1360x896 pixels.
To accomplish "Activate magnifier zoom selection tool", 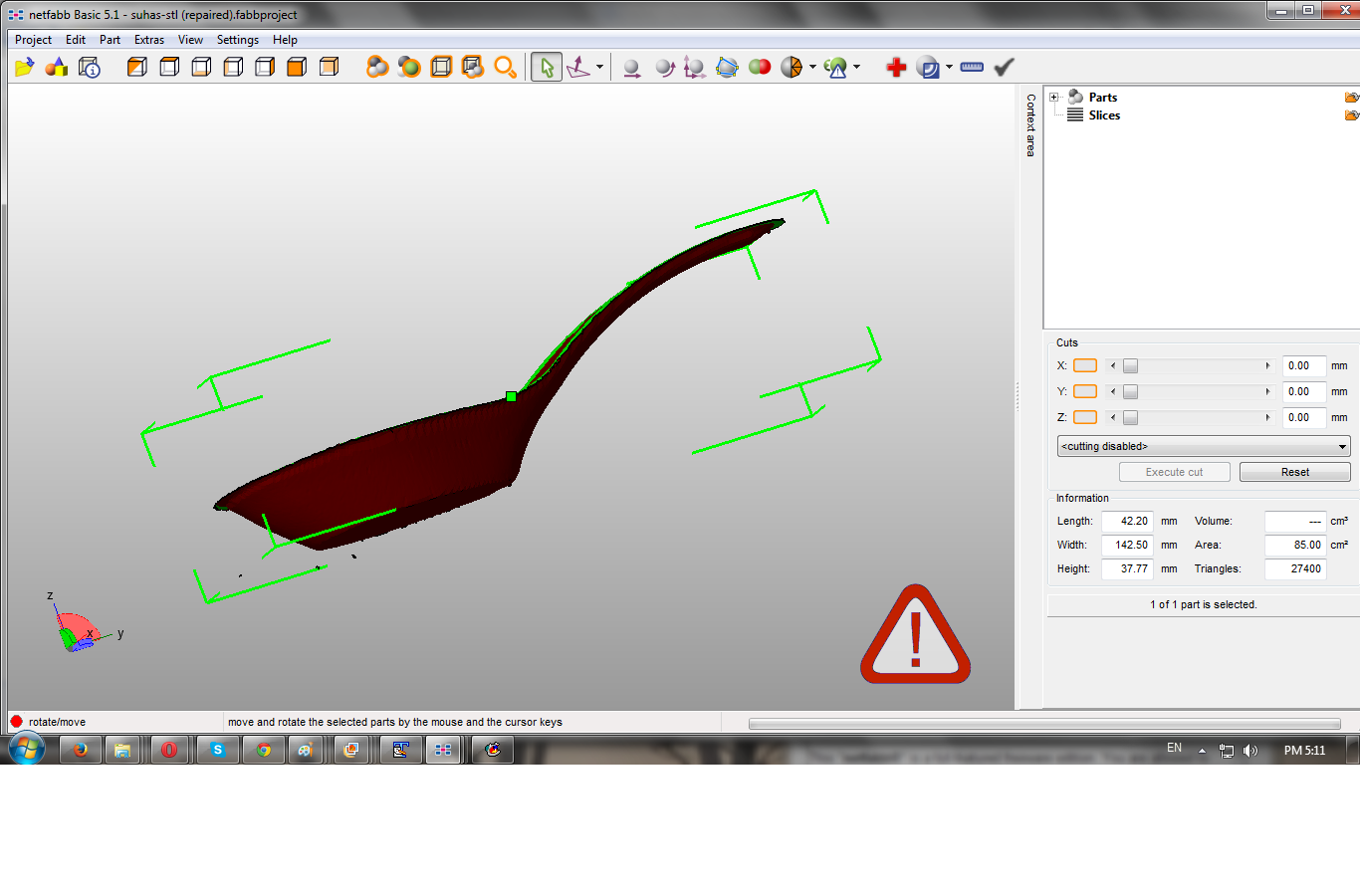I will [x=506, y=67].
